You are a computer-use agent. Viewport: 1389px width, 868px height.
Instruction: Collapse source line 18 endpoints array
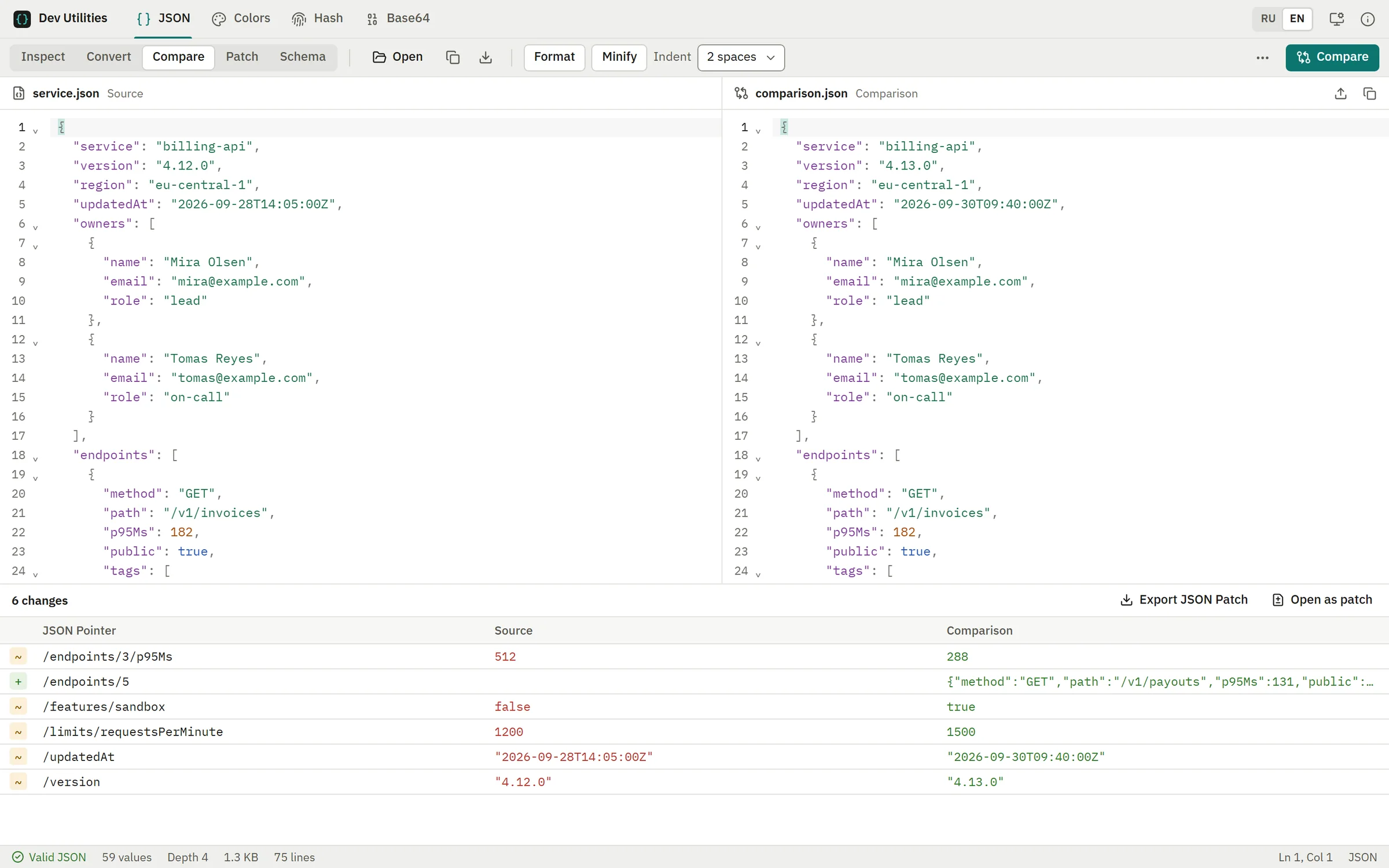pos(35,458)
